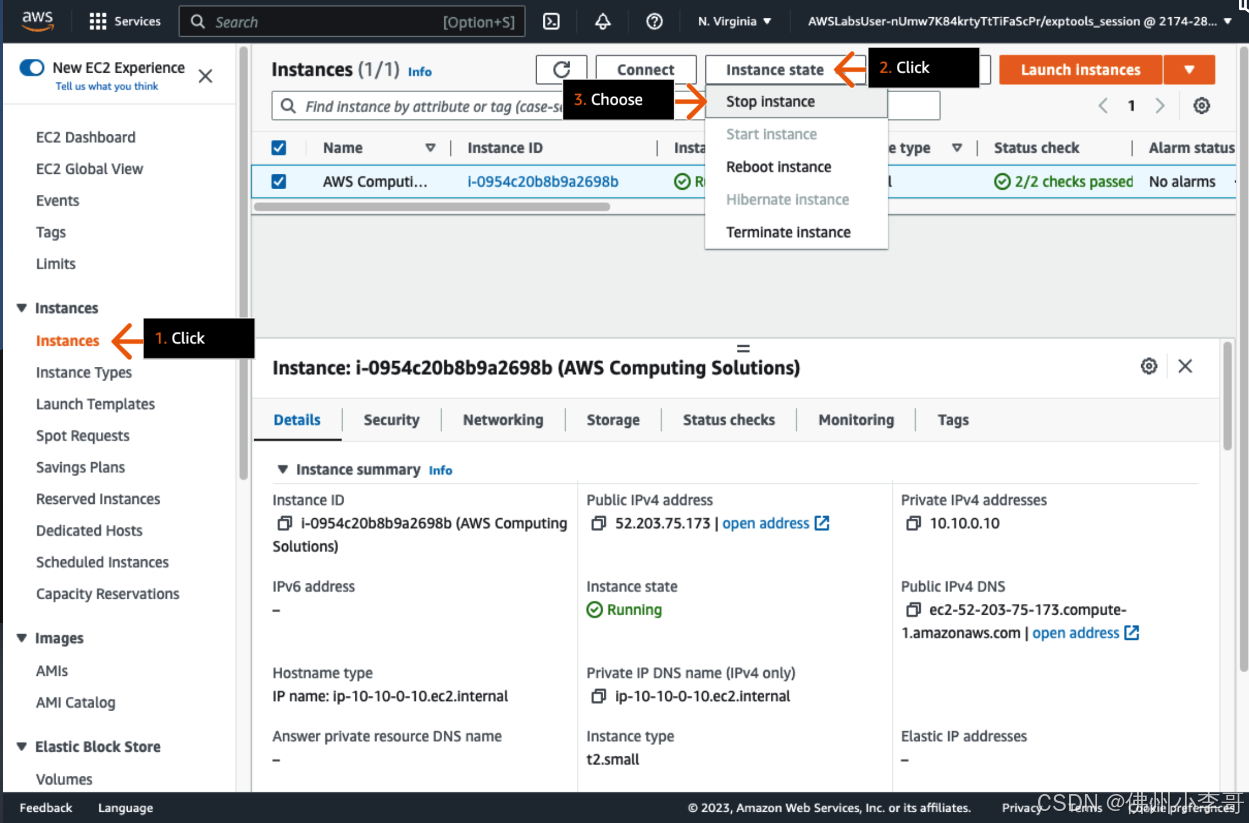The height and width of the screenshot is (823, 1249).
Task: Close the sidebar navigation panel
Action: (205, 76)
